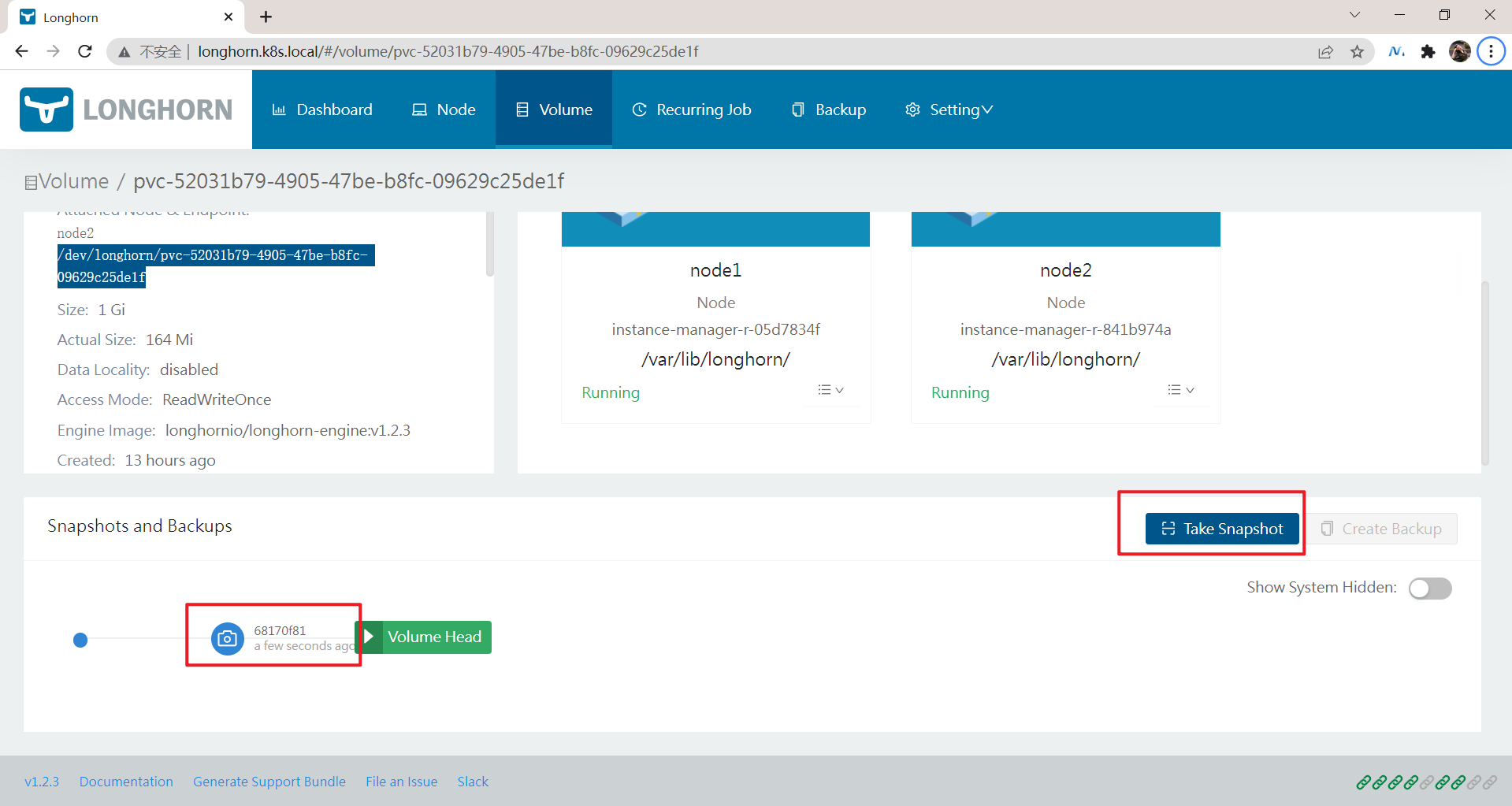Click Generate Support Bundle link
The width and height of the screenshot is (1512, 806).
pyautogui.click(x=269, y=782)
